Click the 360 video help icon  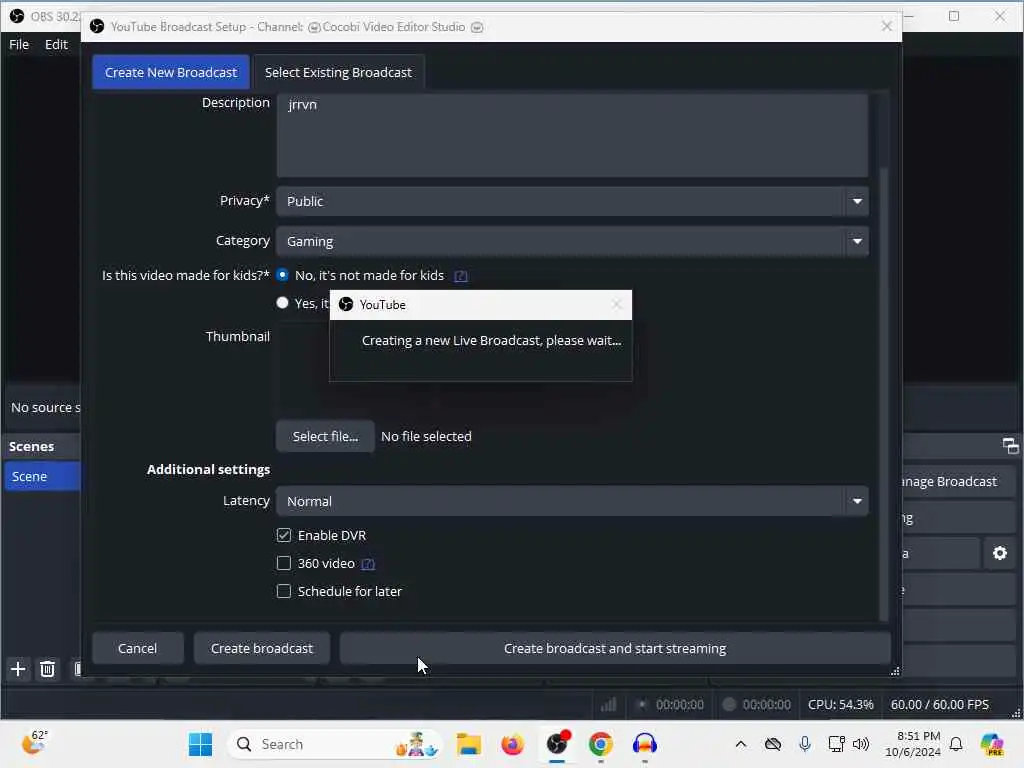tap(368, 564)
